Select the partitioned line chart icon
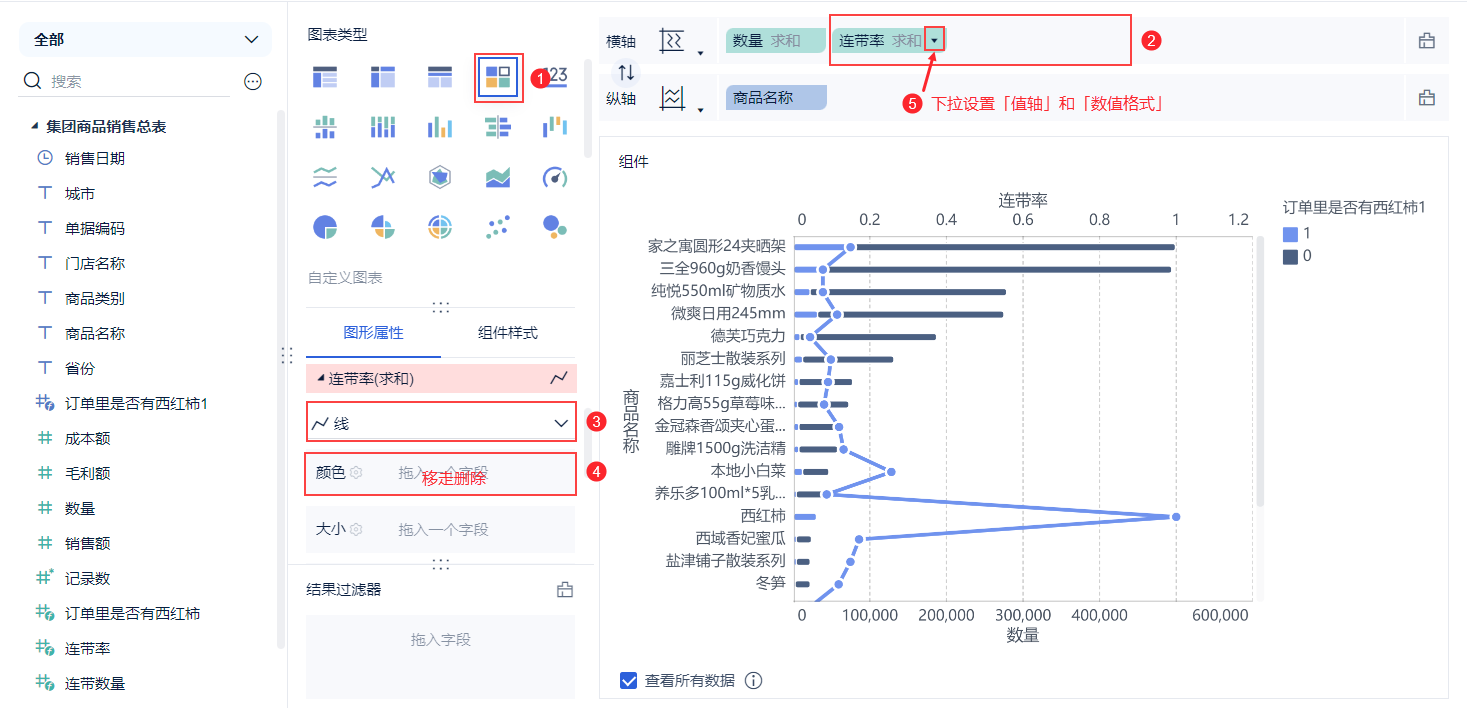 325,178
